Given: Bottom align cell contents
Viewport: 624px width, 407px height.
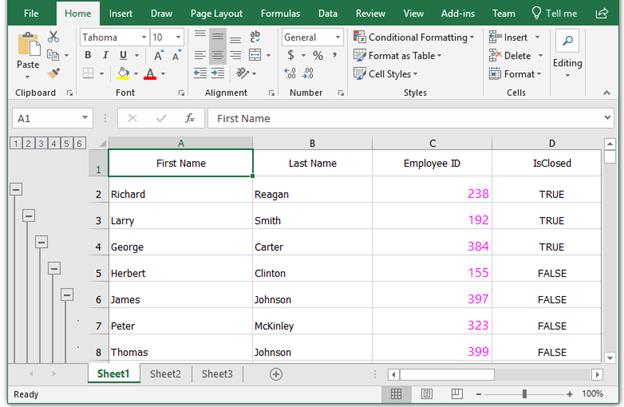Looking at the screenshot, I should (x=236, y=39).
